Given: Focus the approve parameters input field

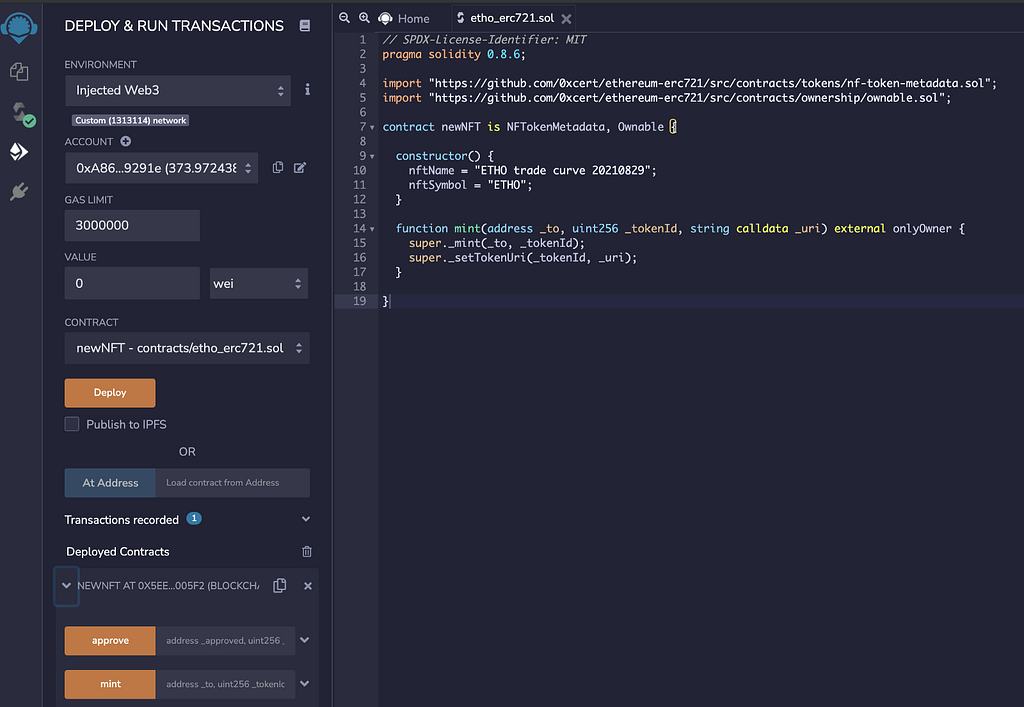Looking at the screenshot, I should [225, 640].
